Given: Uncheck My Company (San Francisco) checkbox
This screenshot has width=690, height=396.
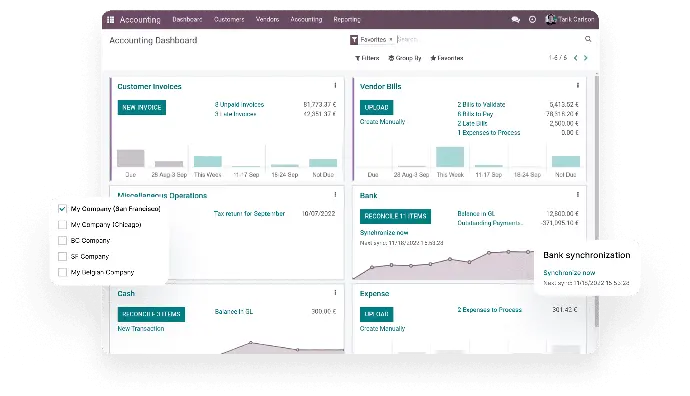Looking at the screenshot, I should tap(62, 209).
